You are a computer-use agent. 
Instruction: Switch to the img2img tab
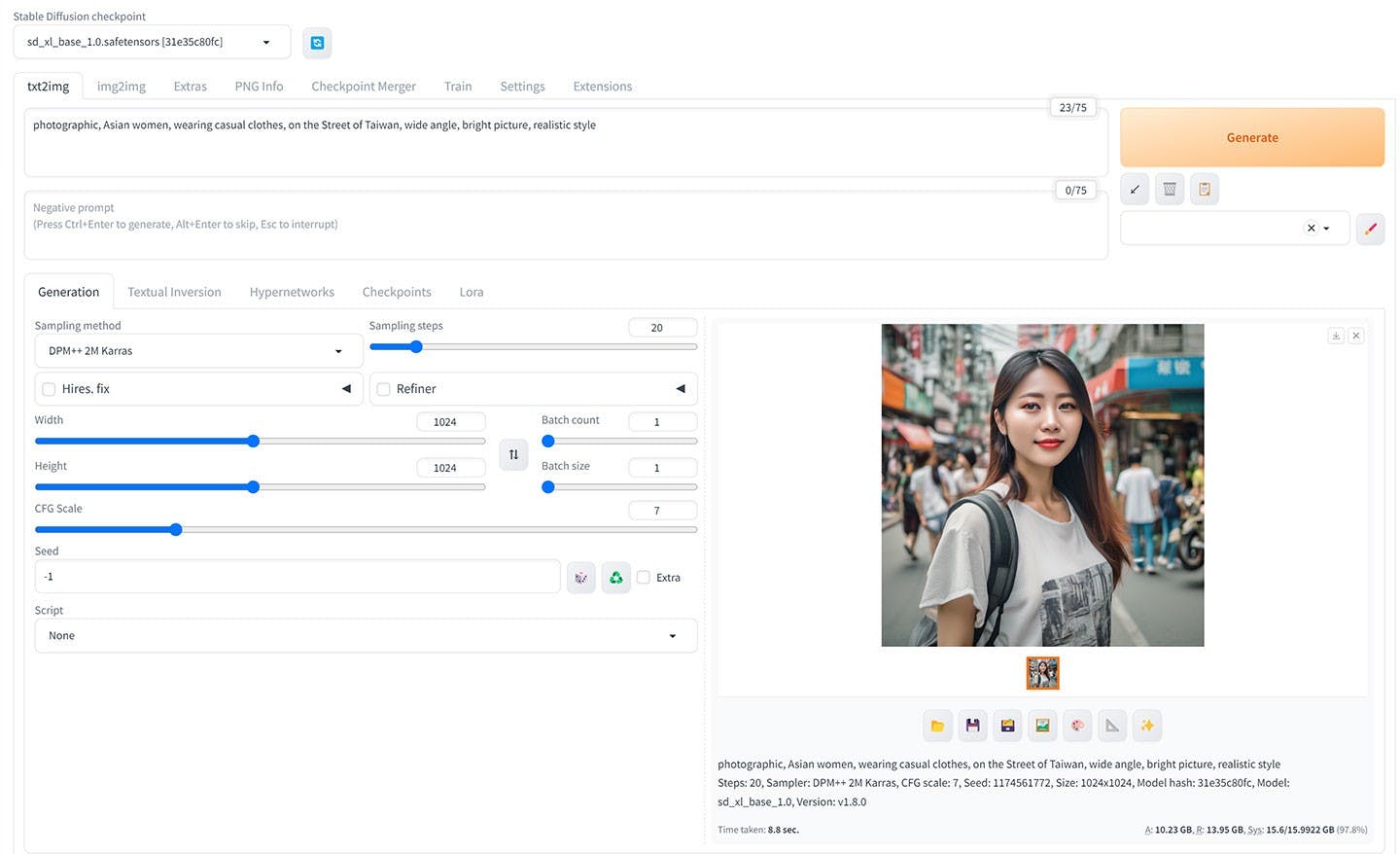tap(122, 87)
